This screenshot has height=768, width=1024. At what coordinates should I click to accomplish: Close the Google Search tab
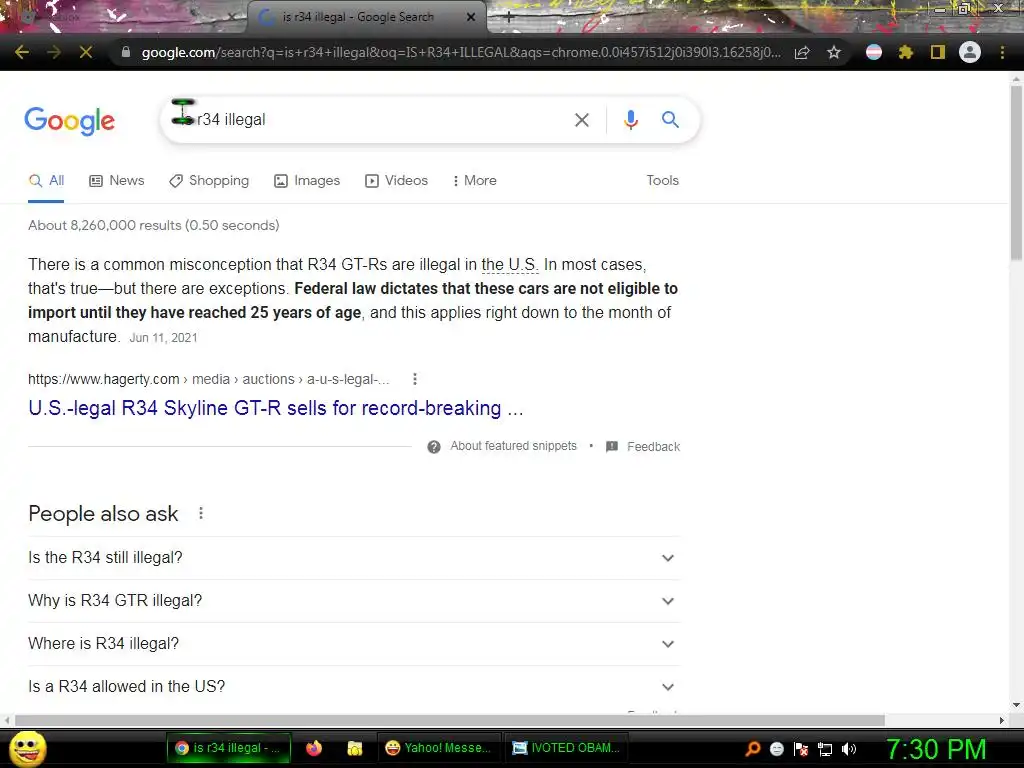(x=471, y=17)
